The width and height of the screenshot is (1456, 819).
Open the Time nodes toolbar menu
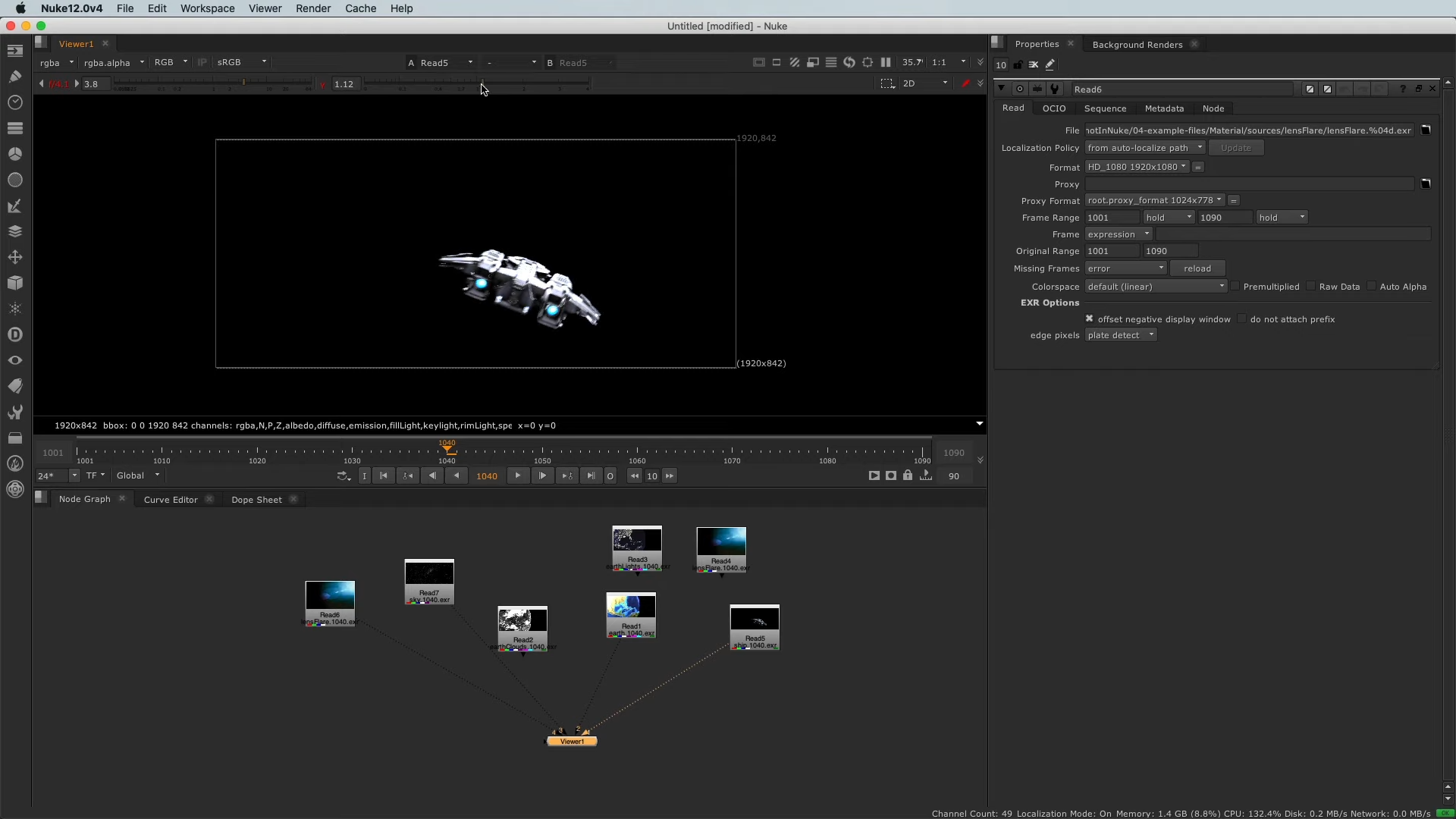(14, 102)
